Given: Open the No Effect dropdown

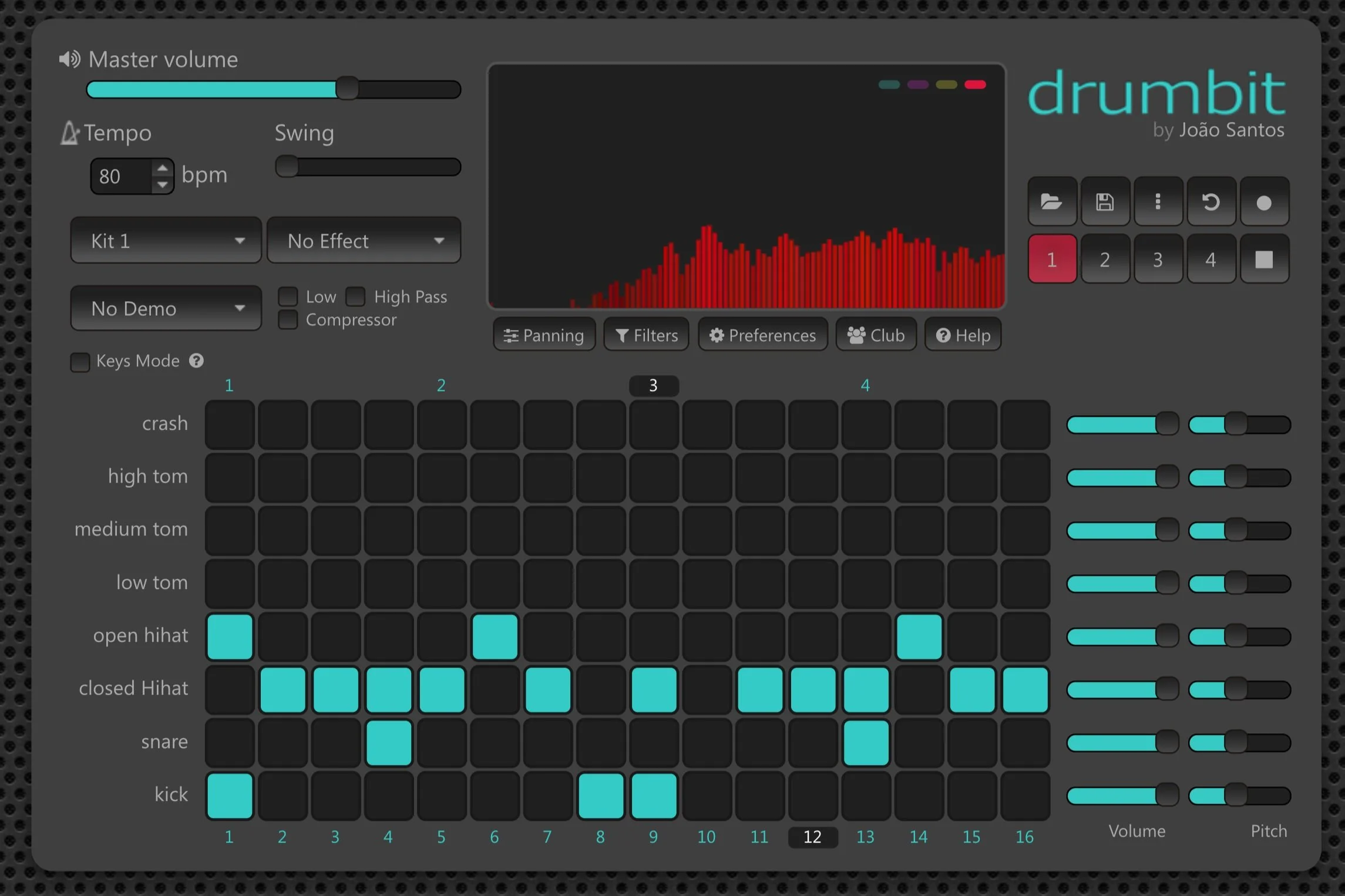Looking at the screenshot, I should [364, 241].
